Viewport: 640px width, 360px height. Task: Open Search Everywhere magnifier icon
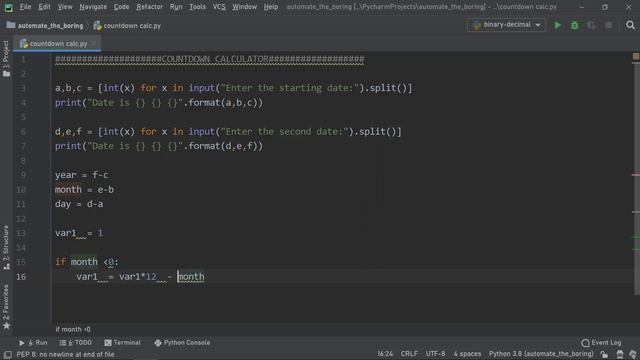click(x=630, y=25)
